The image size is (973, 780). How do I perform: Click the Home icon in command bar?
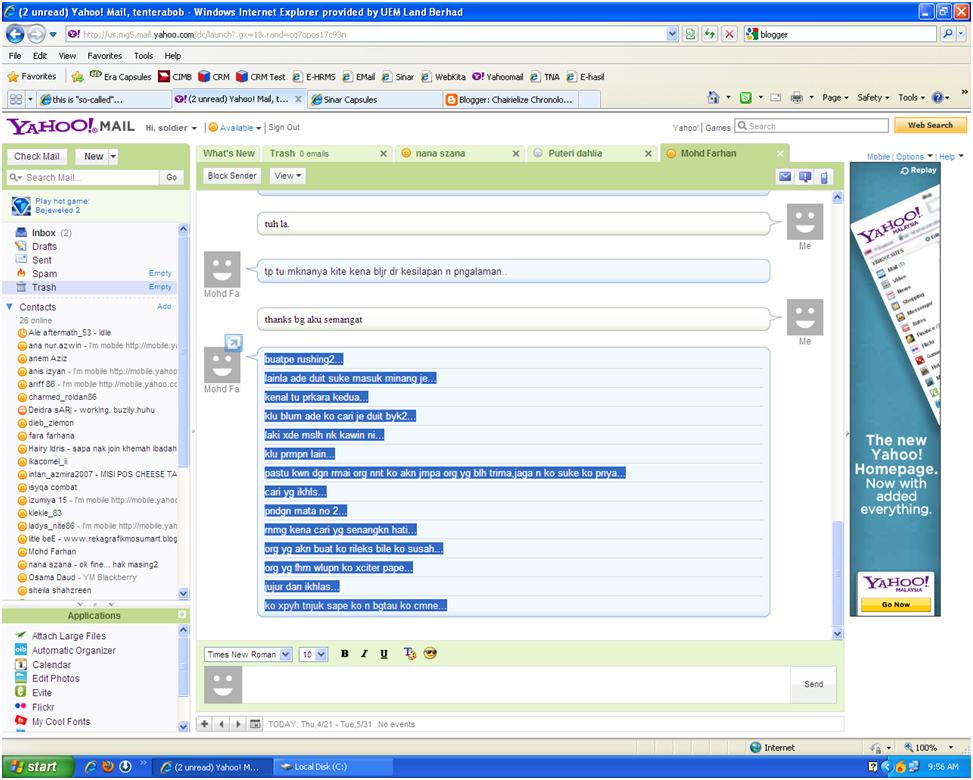714,97
